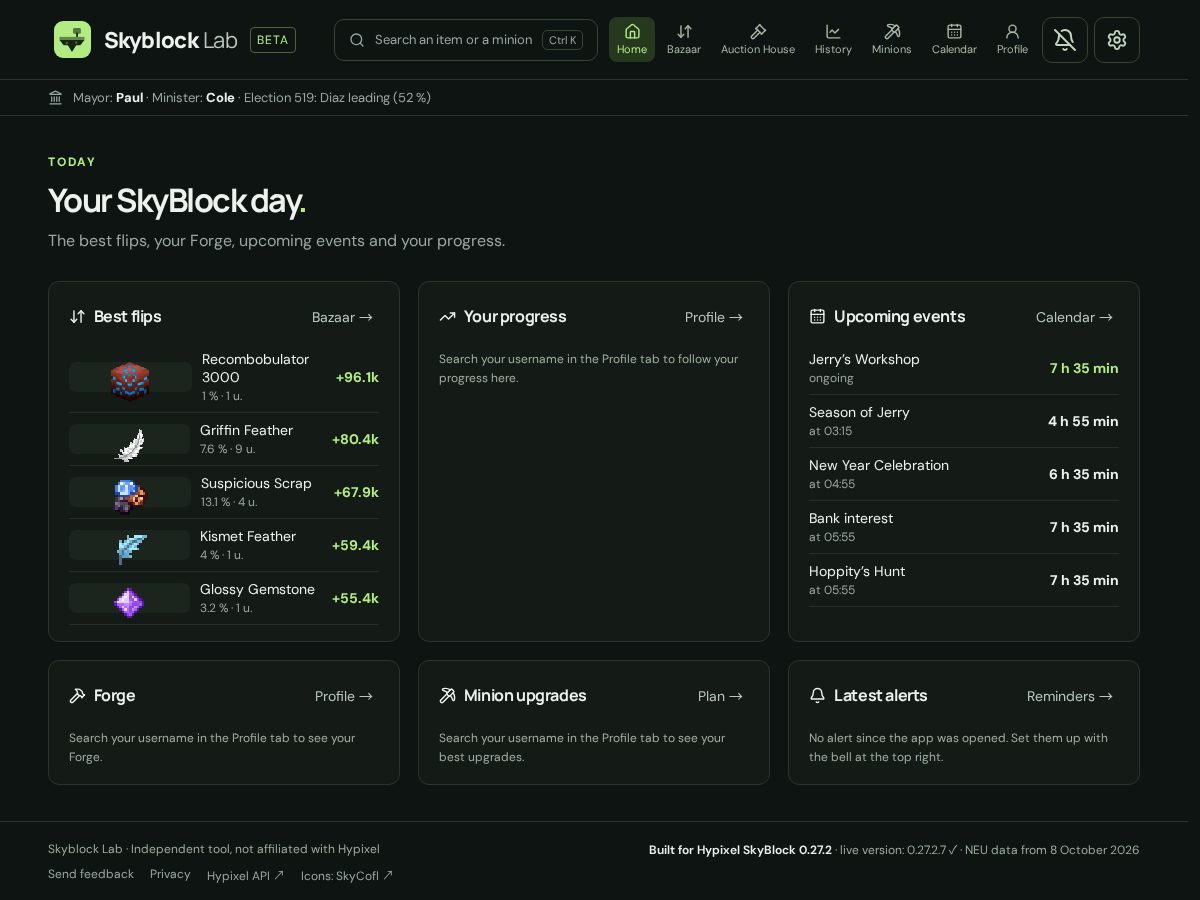Click the Best flips arrows icon
The width and height of the screenshot is (1200, 900).
pyautogui.click(x=77, y=317)
